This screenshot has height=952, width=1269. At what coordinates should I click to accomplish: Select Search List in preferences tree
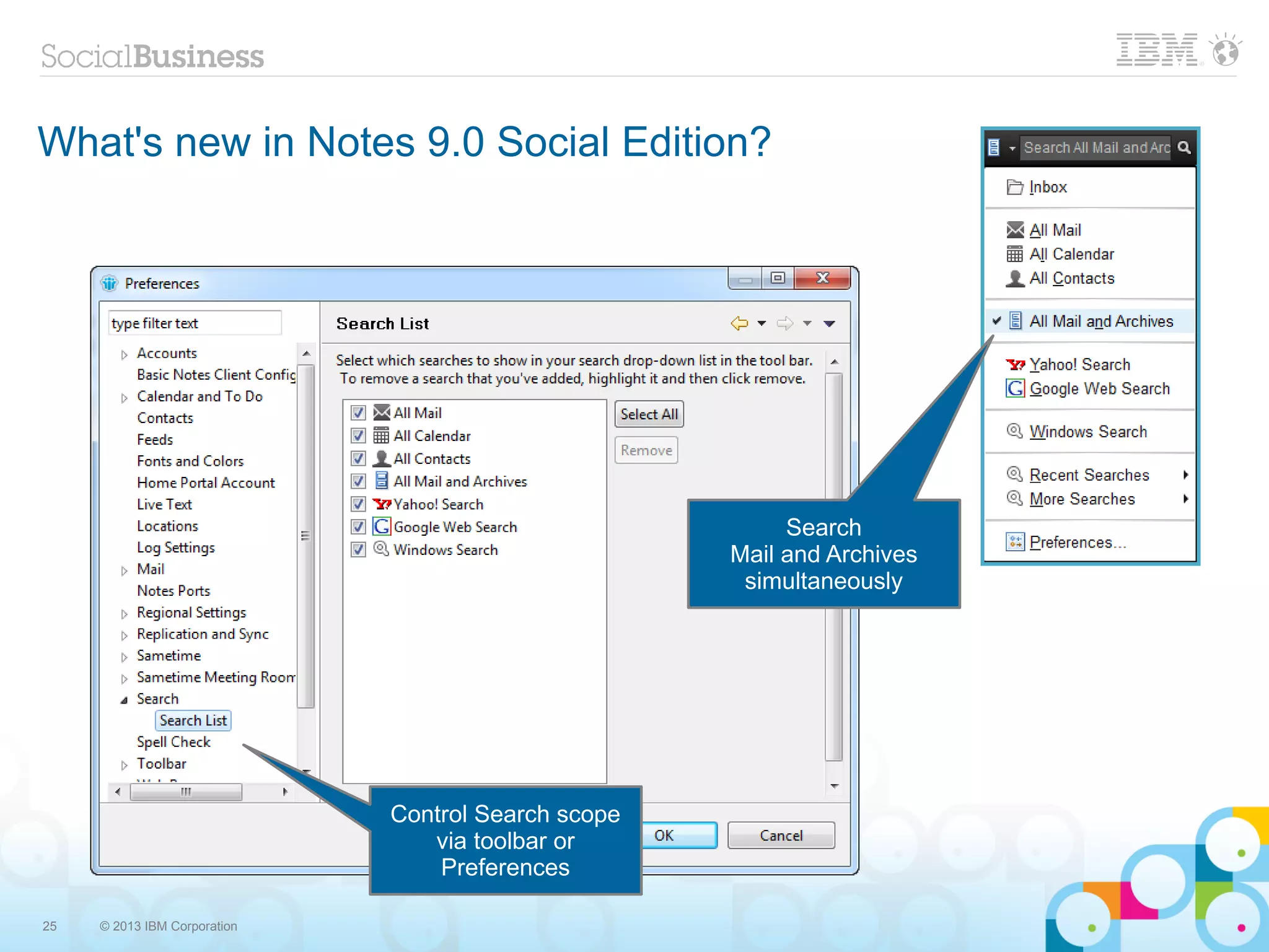point(193,720)
